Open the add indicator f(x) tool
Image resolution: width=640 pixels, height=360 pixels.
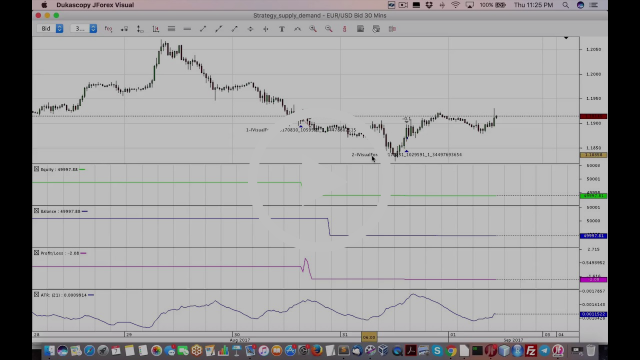pyautogui.click(x=108, y=29)
